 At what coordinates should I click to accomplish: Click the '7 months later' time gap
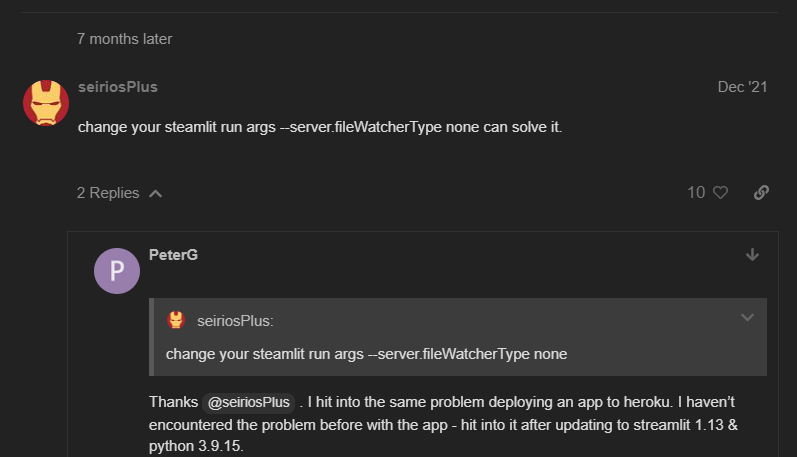click(x=125, y=39)
